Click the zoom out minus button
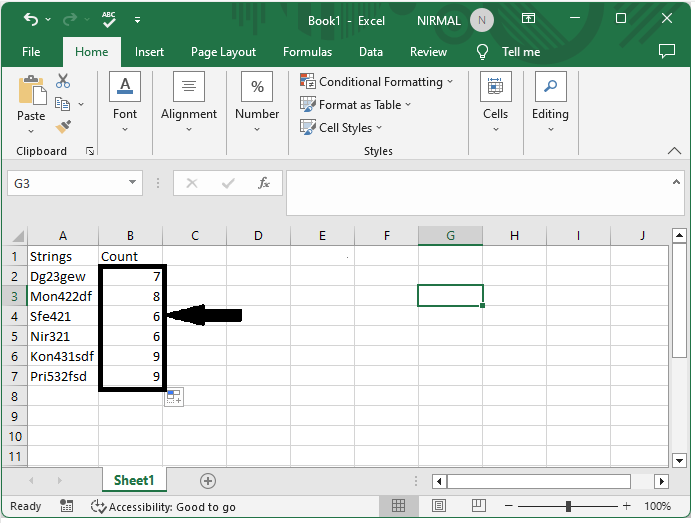 click(508, 506)
